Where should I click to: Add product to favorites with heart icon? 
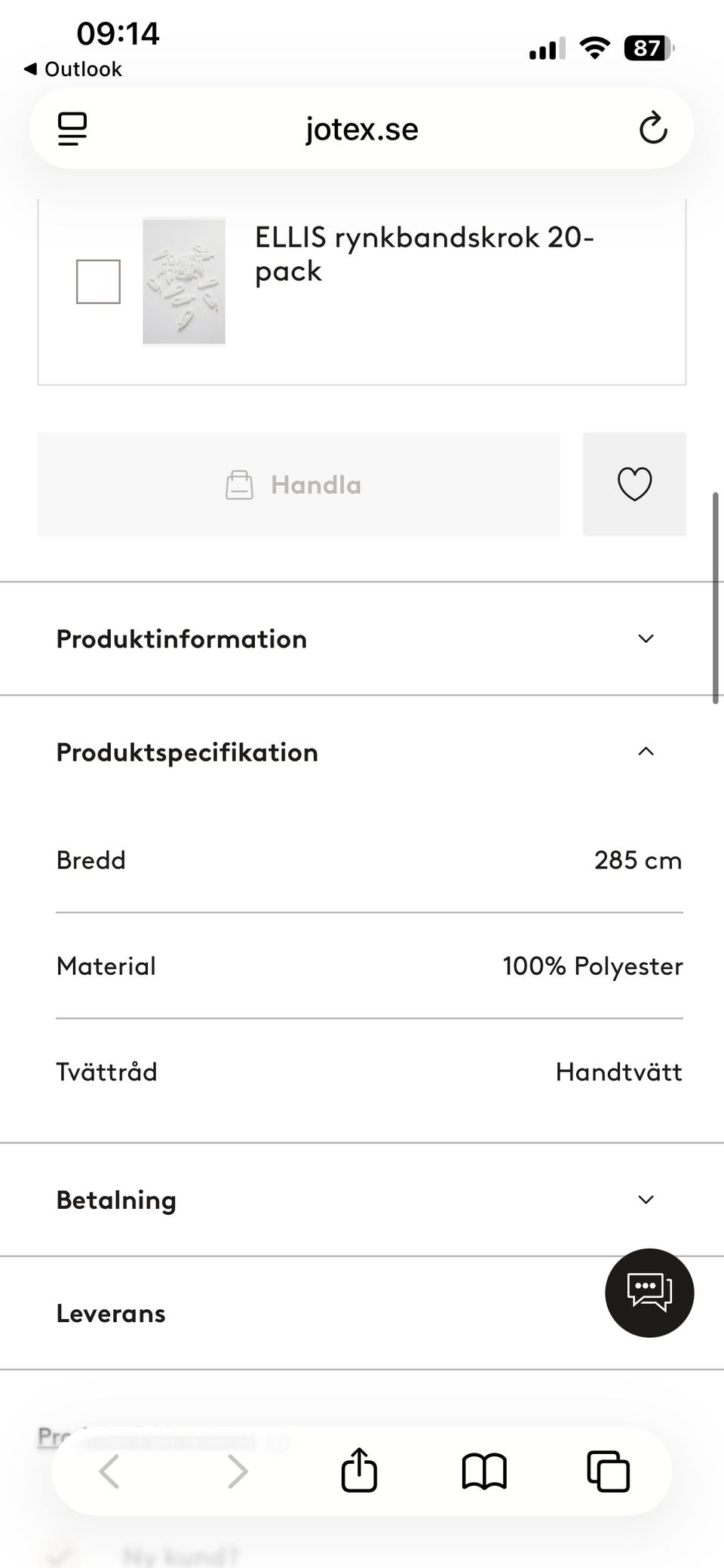(634, 484)
